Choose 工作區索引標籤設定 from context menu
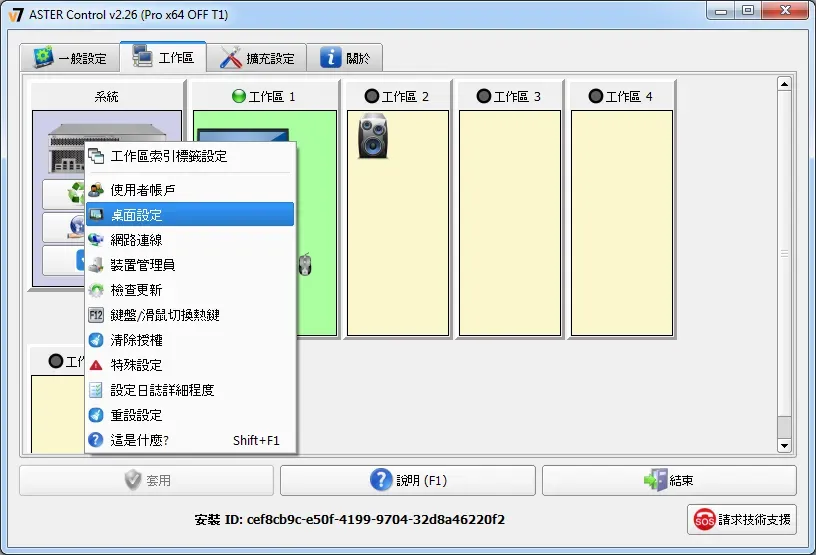The width and height of the screenshot is (816, 555). pos(190,156)
